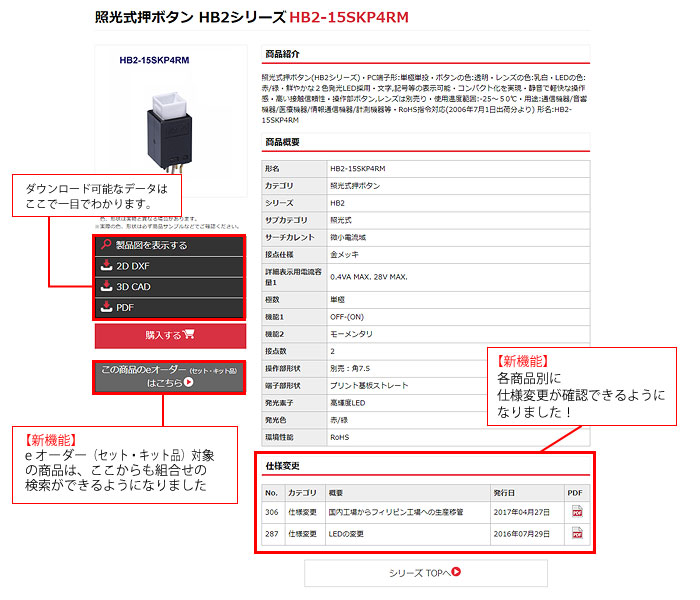Click the download icon next to 3D CAD
The height and width of the screenshot is (600, 700).
[x=106, y=286]
